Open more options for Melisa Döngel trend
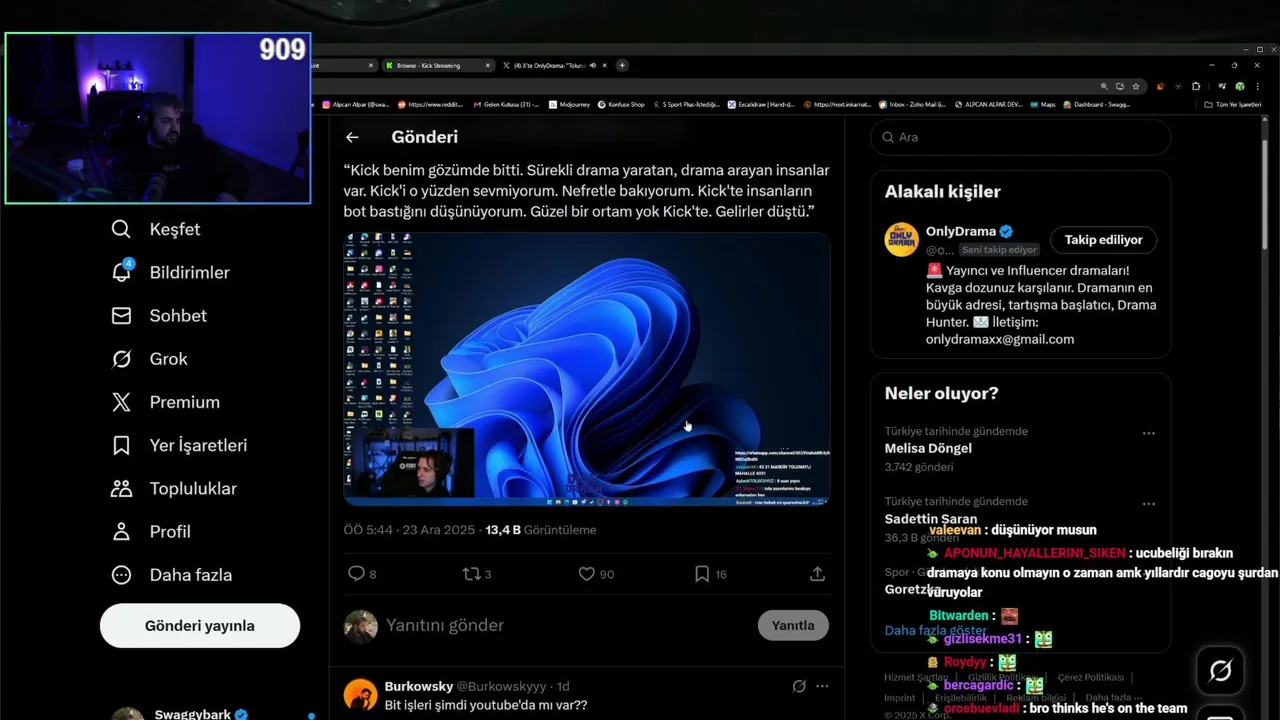The height and width of the screenshot is (720, 1280). pyautogui.click(x=1148, y=433)
